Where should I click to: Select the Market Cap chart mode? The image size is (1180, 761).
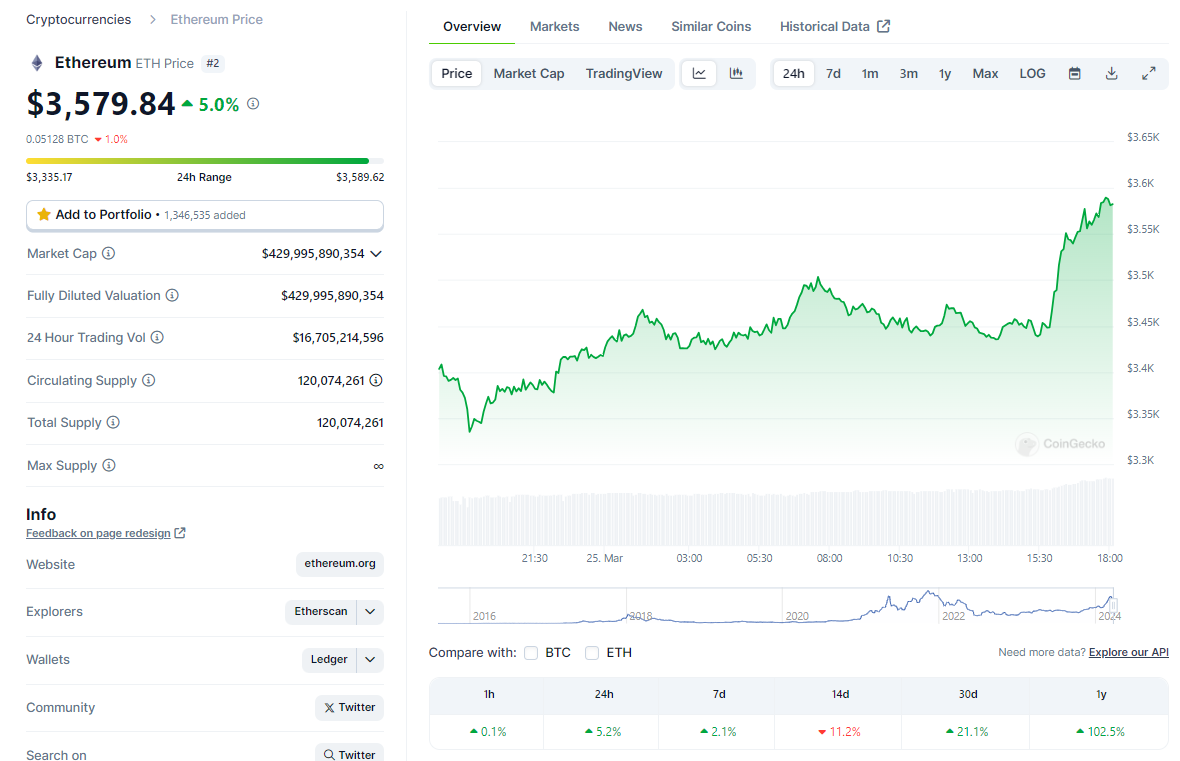tap(529, 74)
